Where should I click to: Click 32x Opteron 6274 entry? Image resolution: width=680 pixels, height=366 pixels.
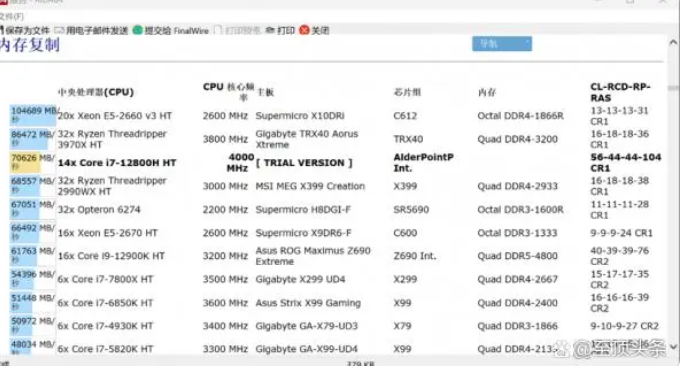click(99, 209)
